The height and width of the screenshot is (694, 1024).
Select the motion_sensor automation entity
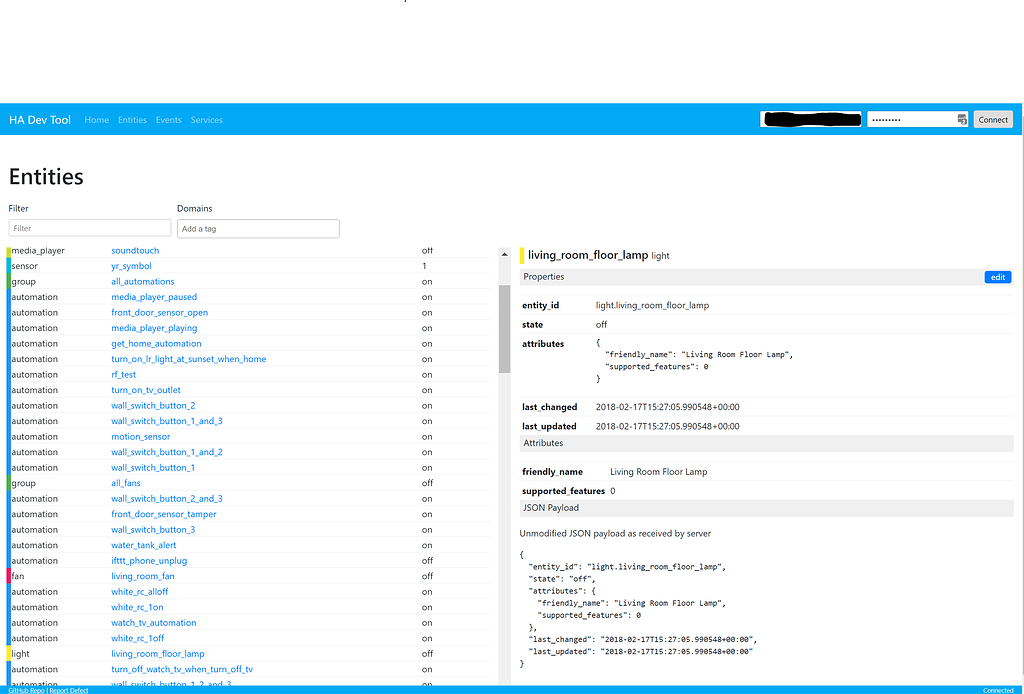pos(140,436)
